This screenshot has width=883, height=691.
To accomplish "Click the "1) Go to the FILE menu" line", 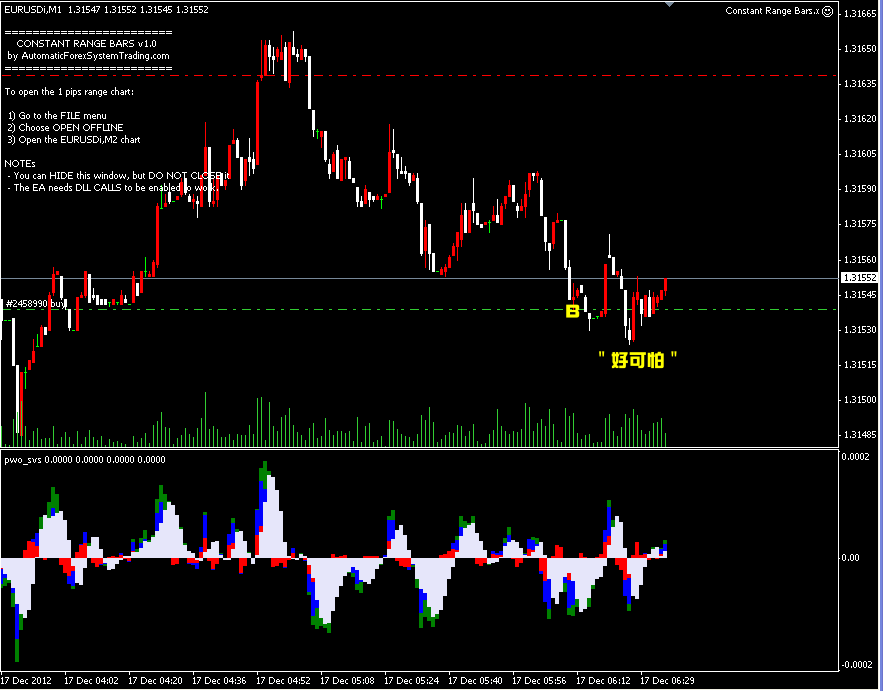I will click(57, 115).
